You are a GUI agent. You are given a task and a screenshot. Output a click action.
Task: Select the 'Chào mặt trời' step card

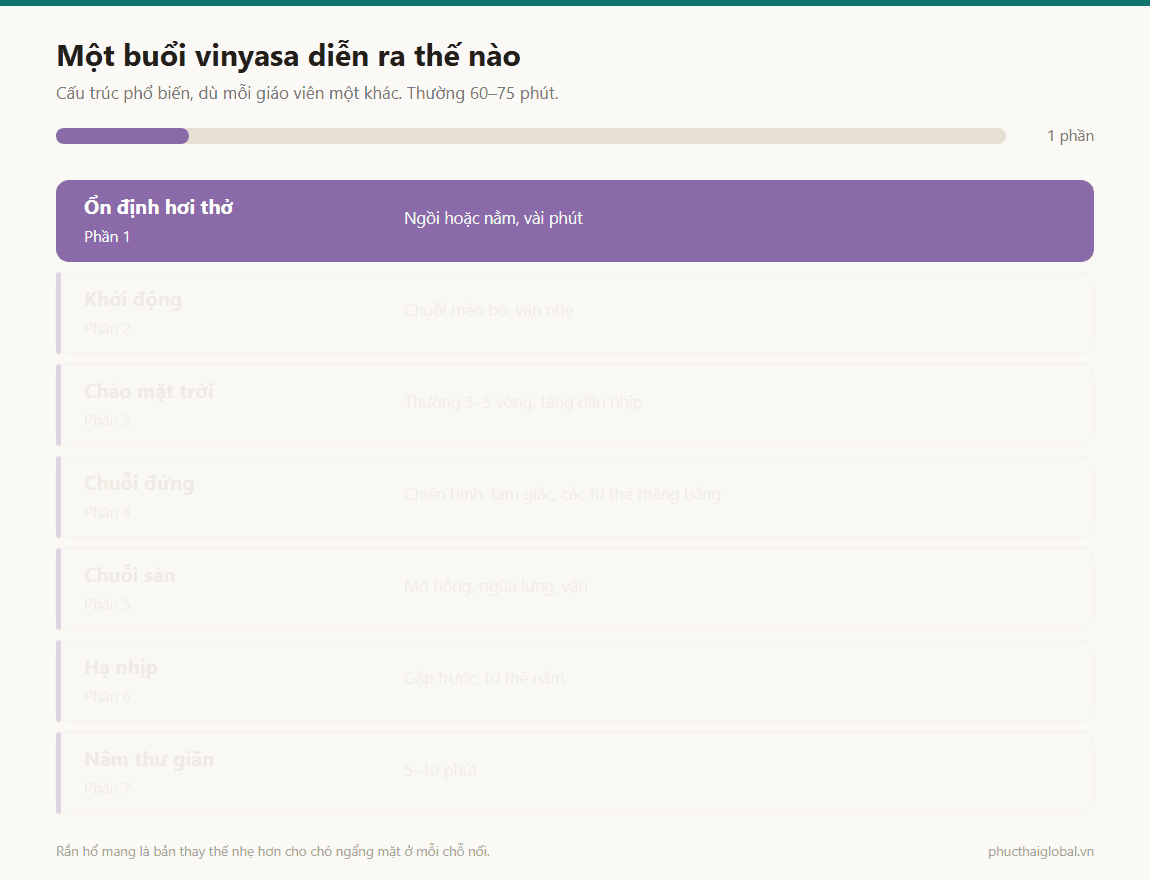[x=574, y=405]
